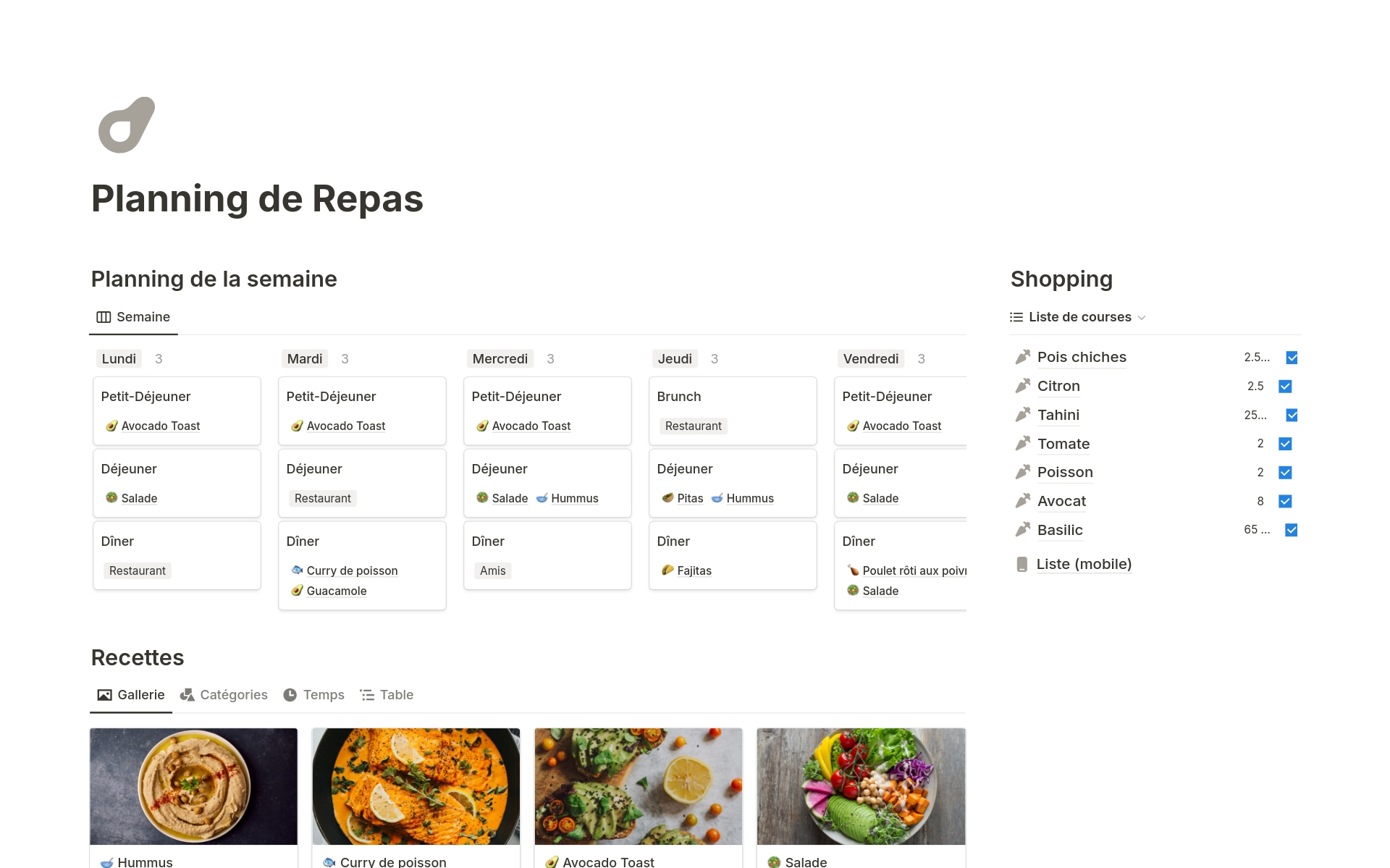Viewport: 1390px width, 868px height.
Task: Click the chicken icon on Poulet rôti
Action: [x=853, y=570]
